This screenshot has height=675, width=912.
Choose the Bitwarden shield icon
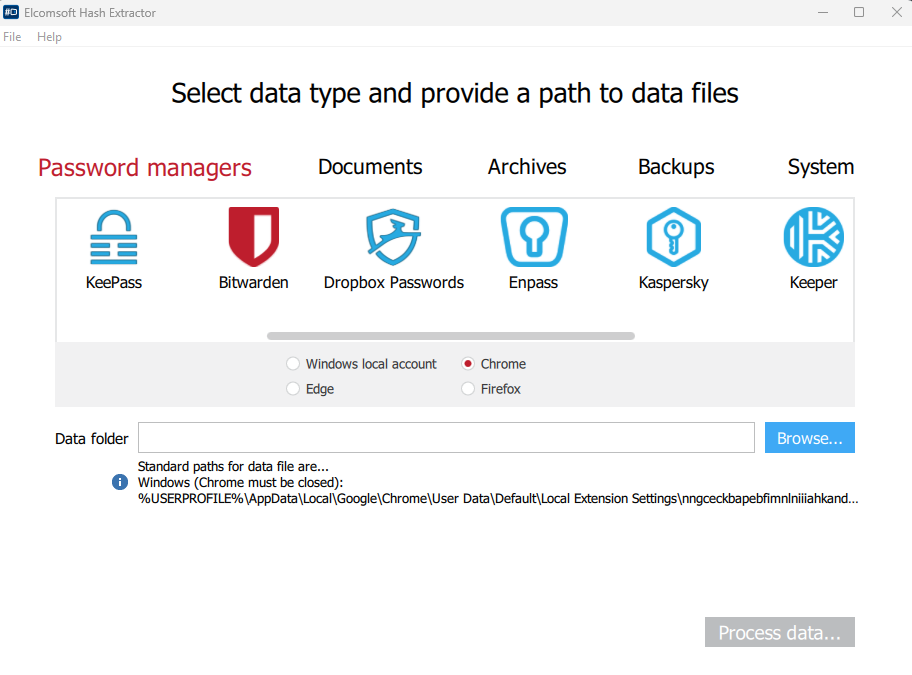coord(254,237)
